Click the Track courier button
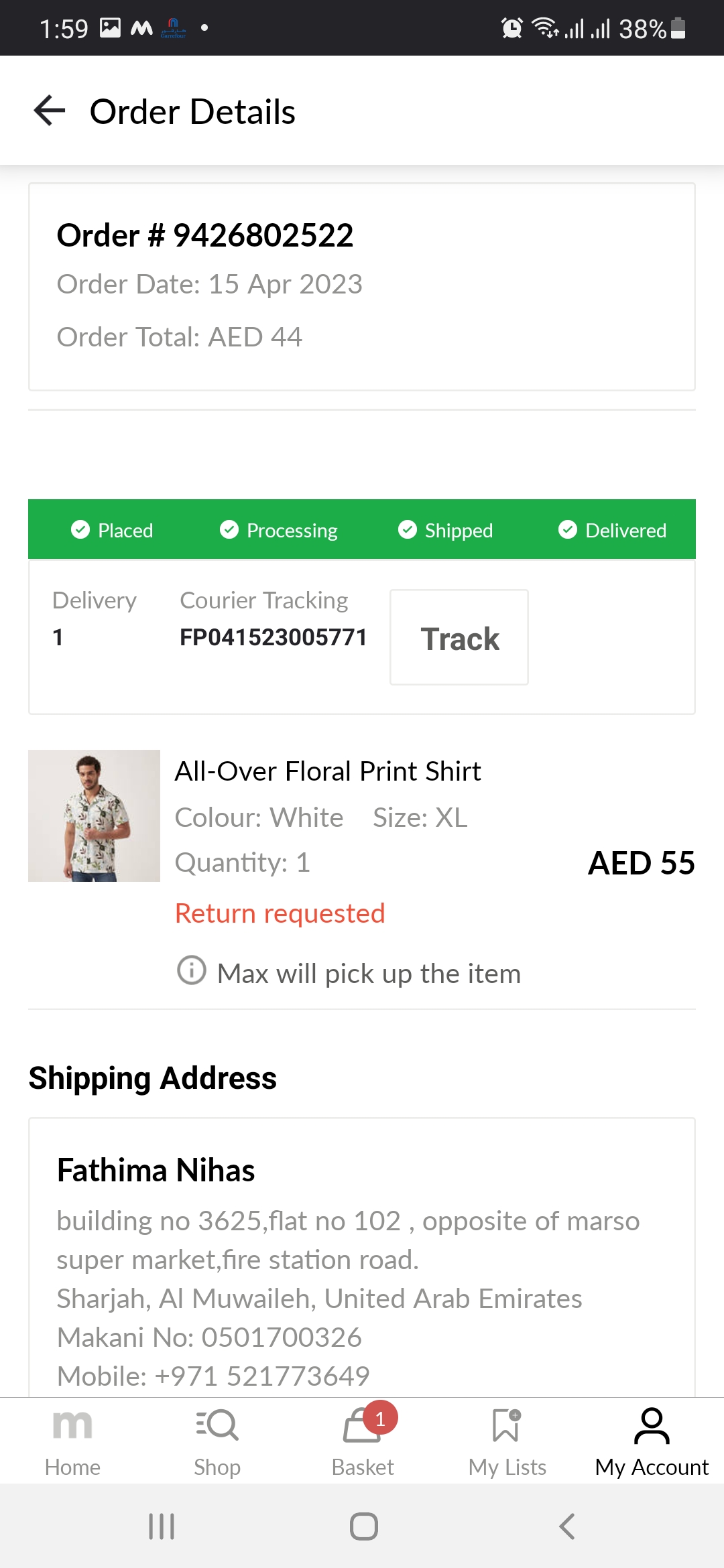 pos(459,638)
